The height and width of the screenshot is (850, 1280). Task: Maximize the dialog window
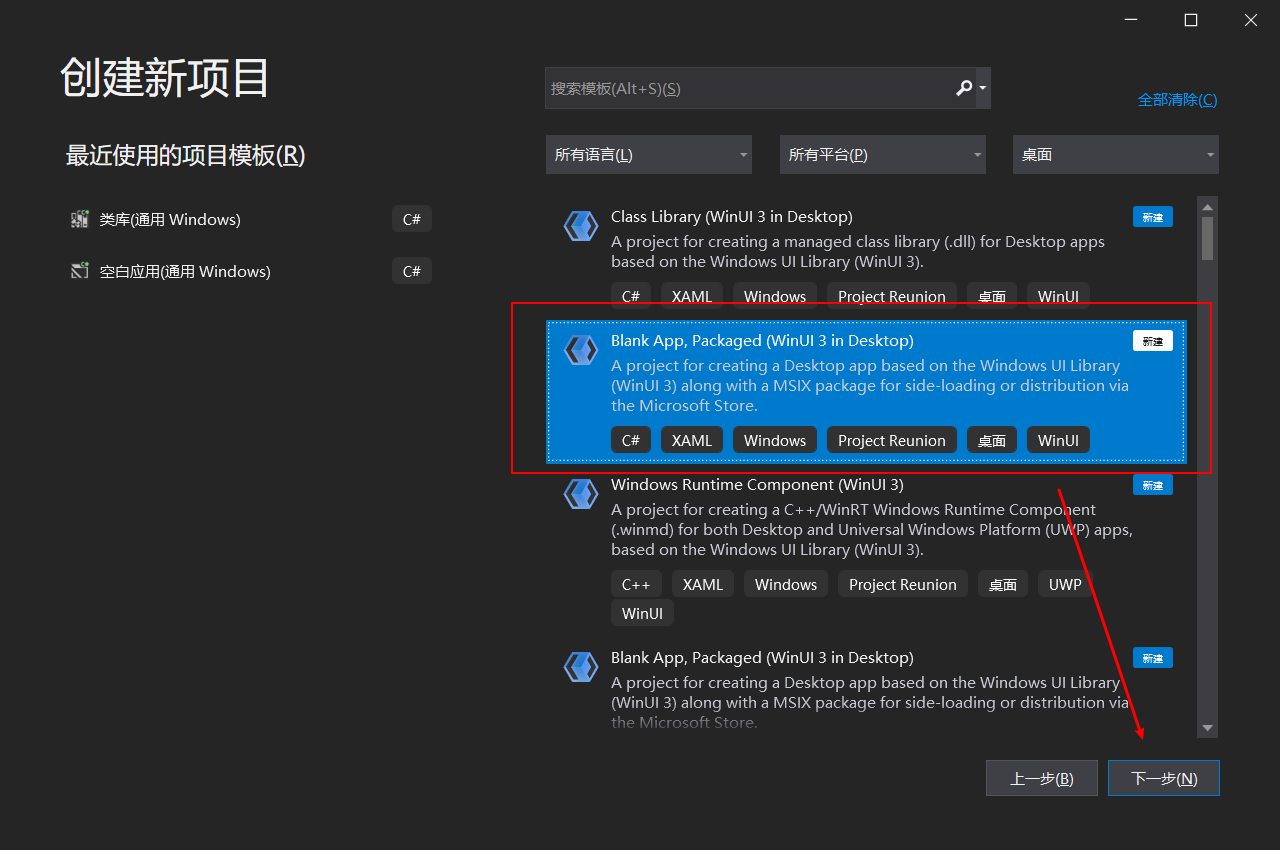click(1191, 20)
